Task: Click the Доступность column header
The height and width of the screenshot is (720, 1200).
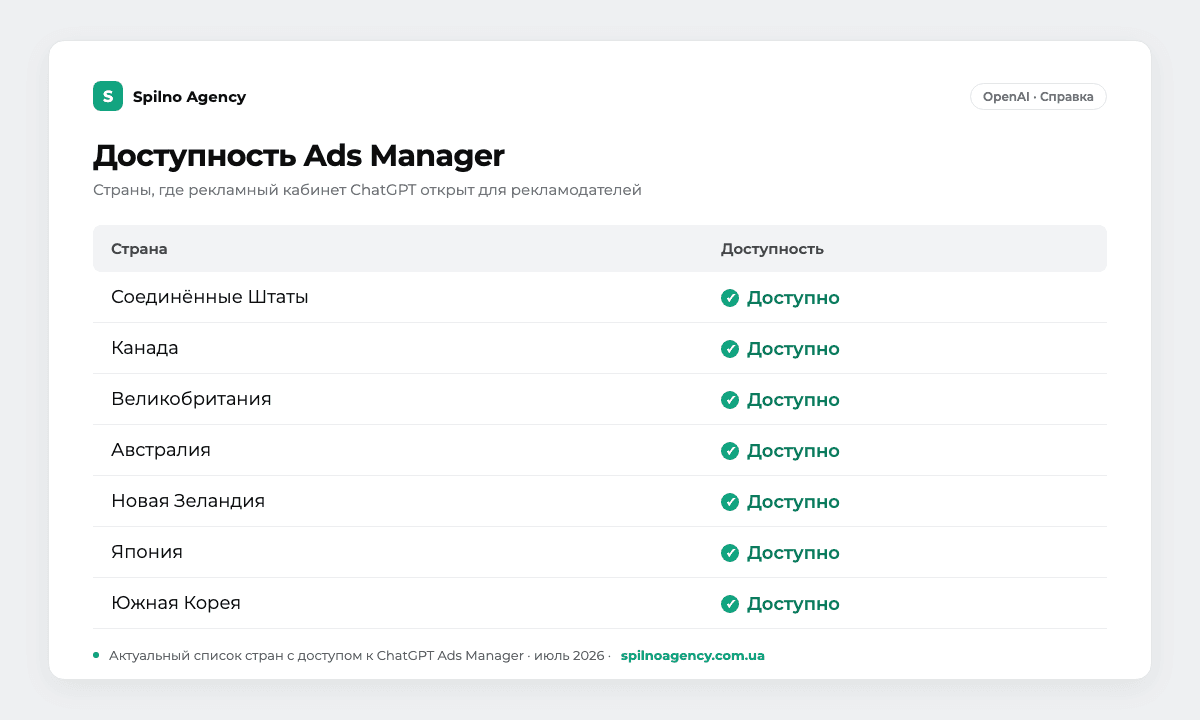Action: [x=772, y=249]
